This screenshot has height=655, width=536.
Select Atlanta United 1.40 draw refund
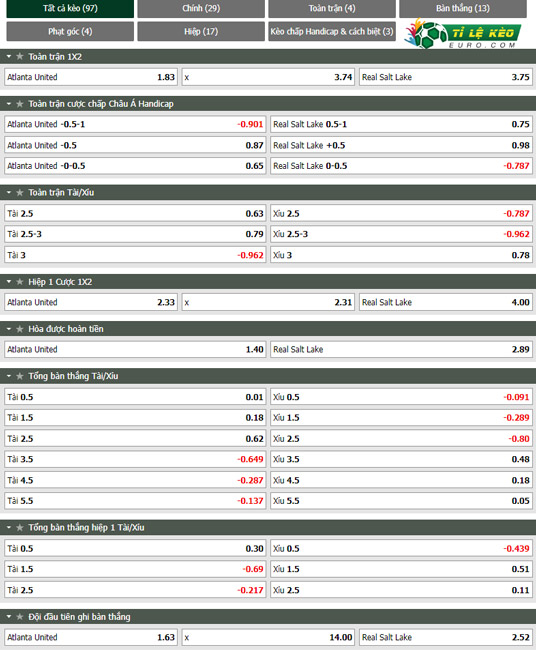pyautogui.click(x=135, y=350)
